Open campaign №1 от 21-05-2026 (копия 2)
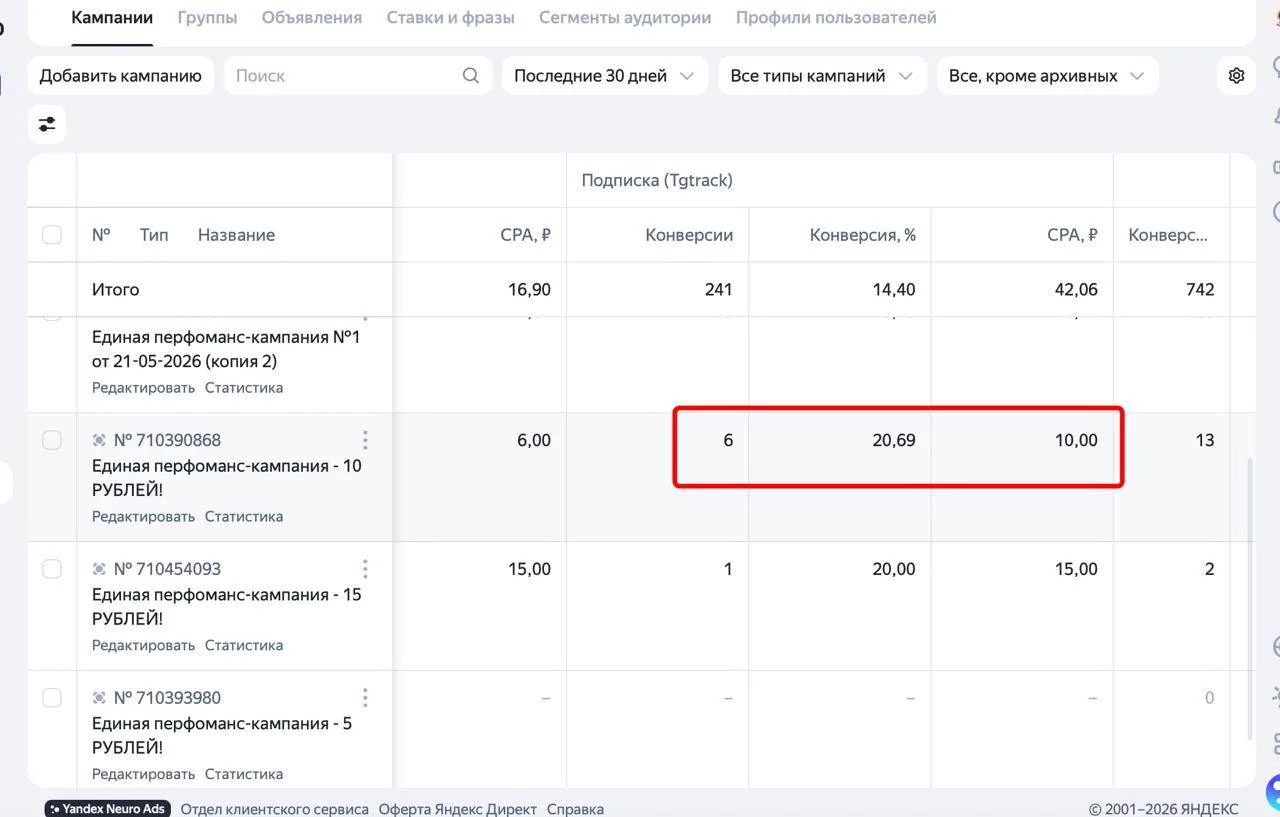1280x817 pixels. pyautogui.click(x=226, y=349)
